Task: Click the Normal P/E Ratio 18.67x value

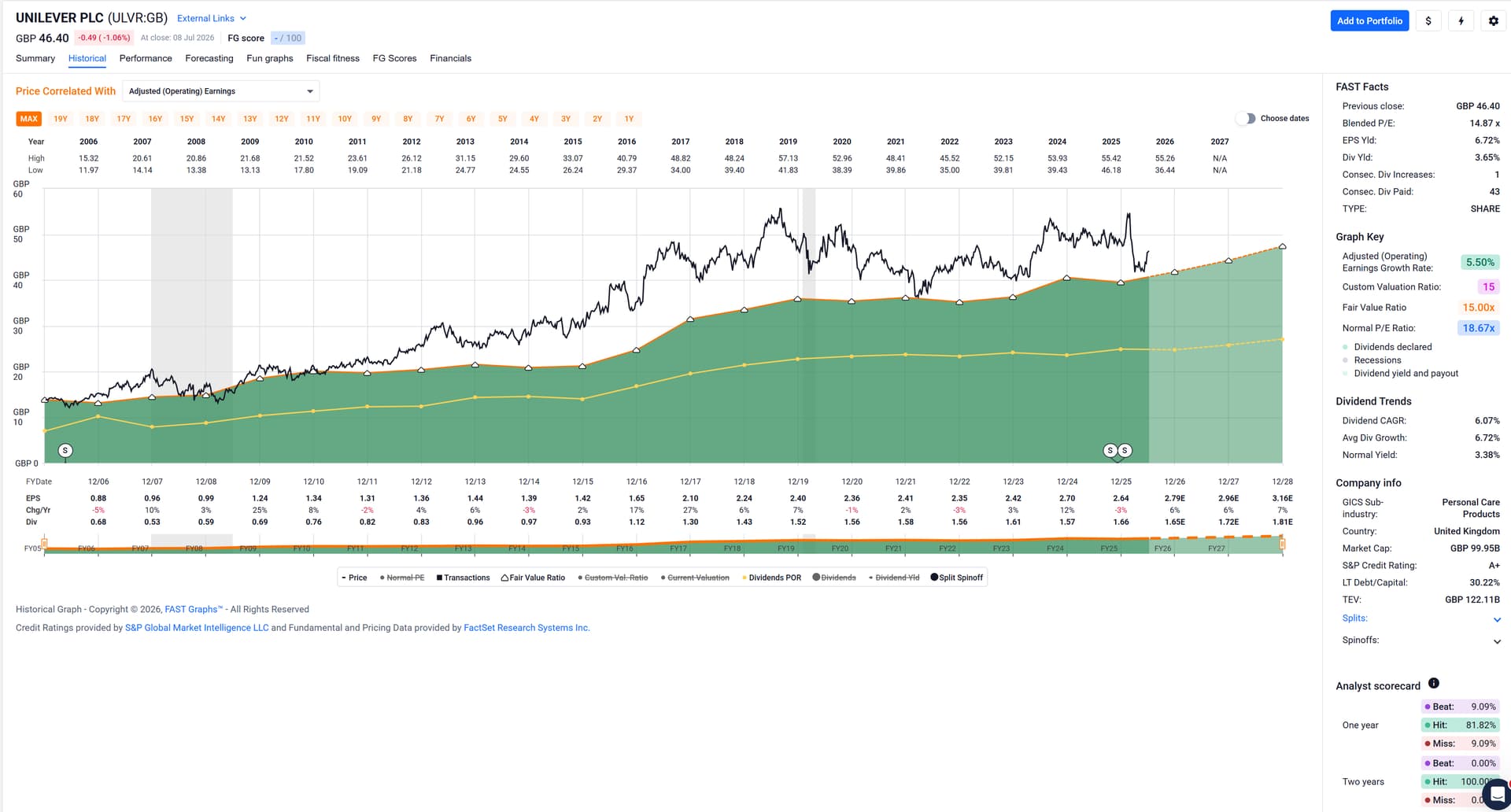Action: point(1479,328)
